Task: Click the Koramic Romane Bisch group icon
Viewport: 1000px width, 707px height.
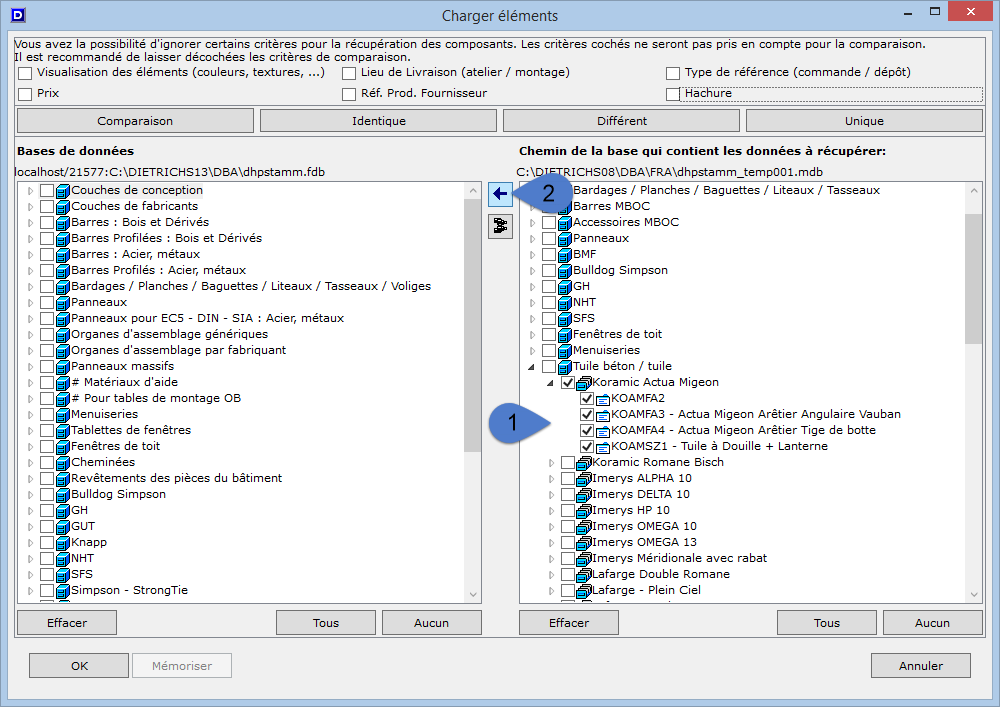Action: (x=584, y=462)
